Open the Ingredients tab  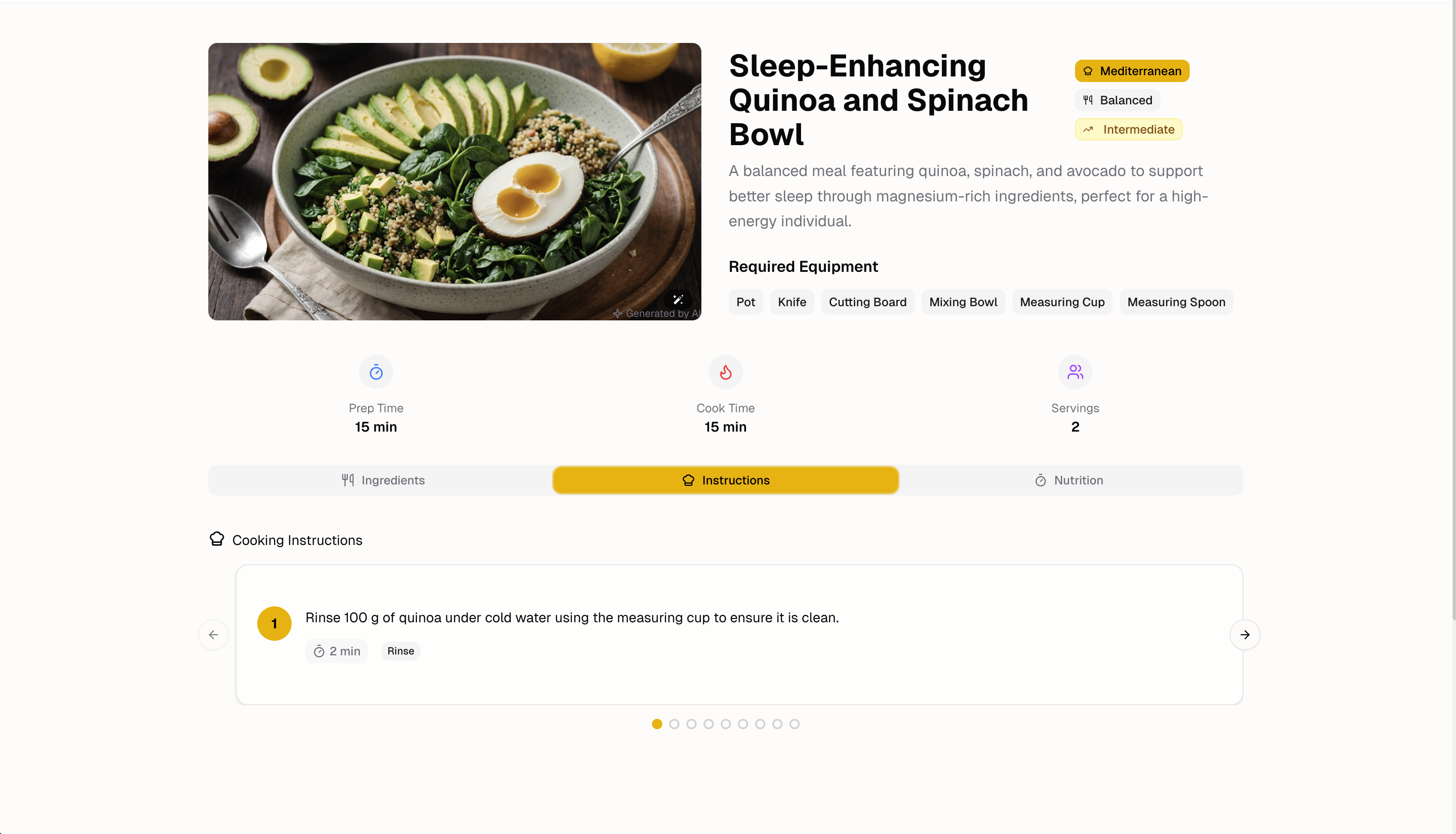(382, 480)
